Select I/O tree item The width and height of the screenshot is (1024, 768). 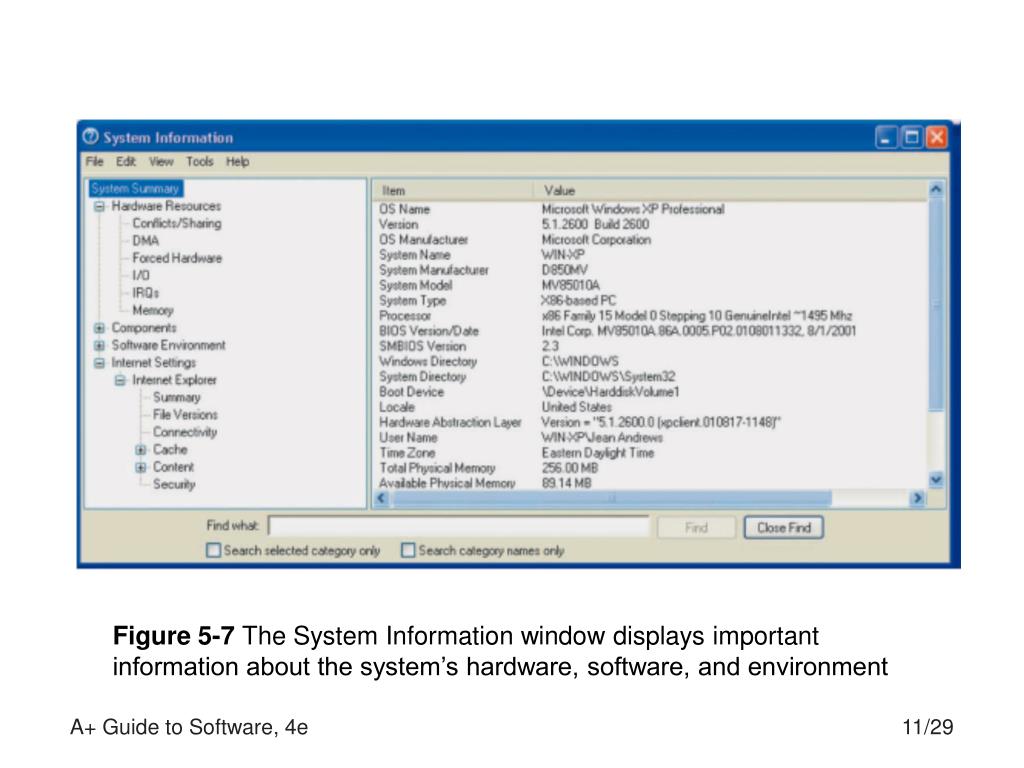pyautogui.click(x=141, y=276)
